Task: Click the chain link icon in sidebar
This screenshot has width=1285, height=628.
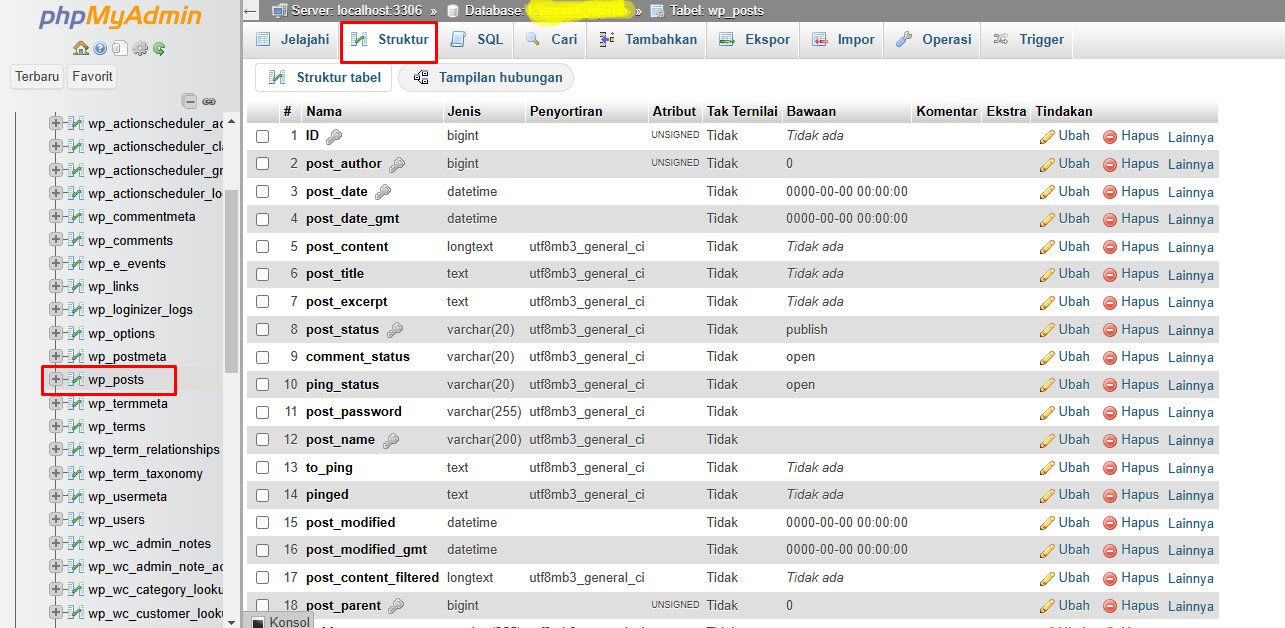Action: [x=209, y=101]
